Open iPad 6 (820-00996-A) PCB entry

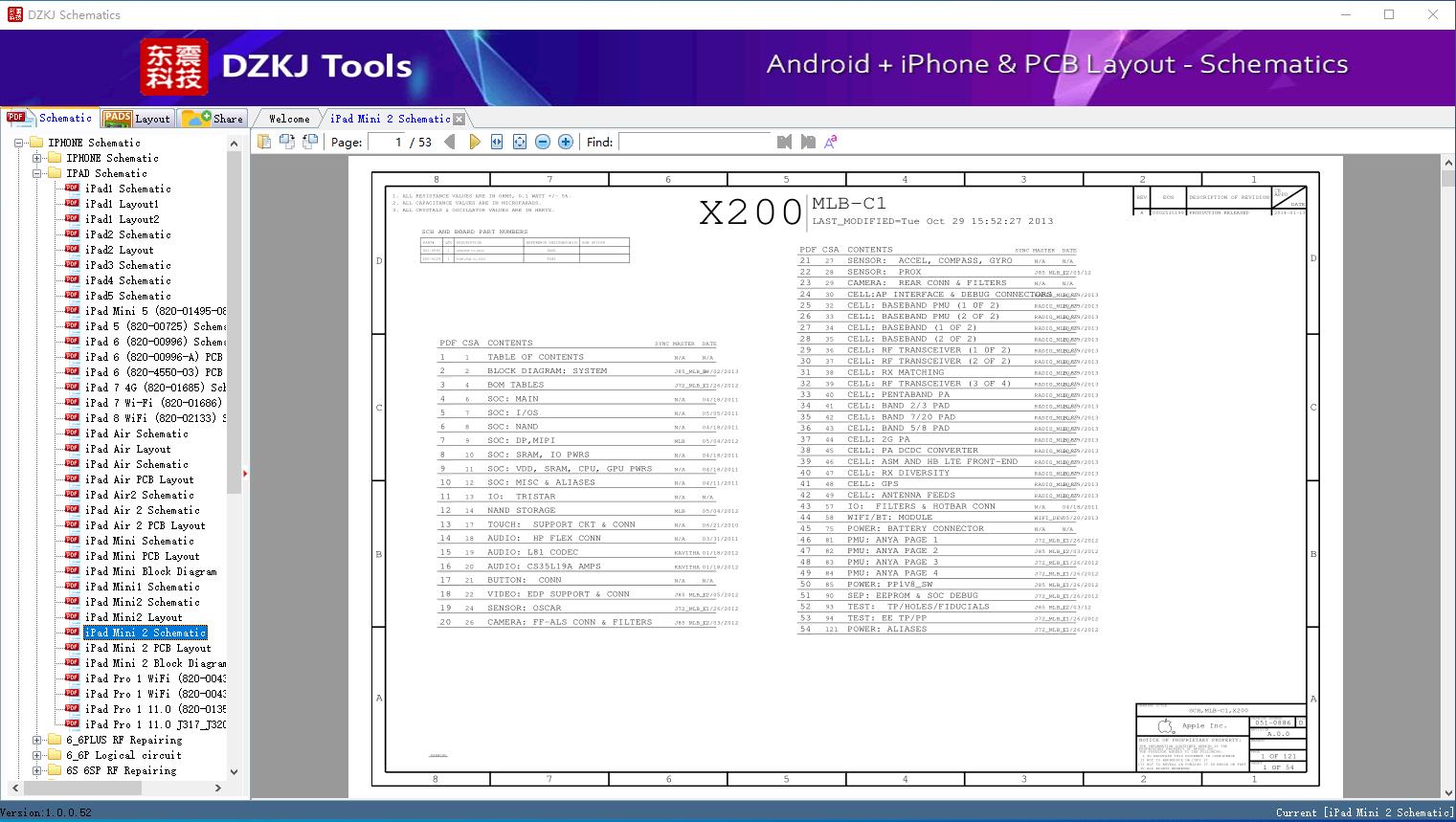[x=153, y=357]
